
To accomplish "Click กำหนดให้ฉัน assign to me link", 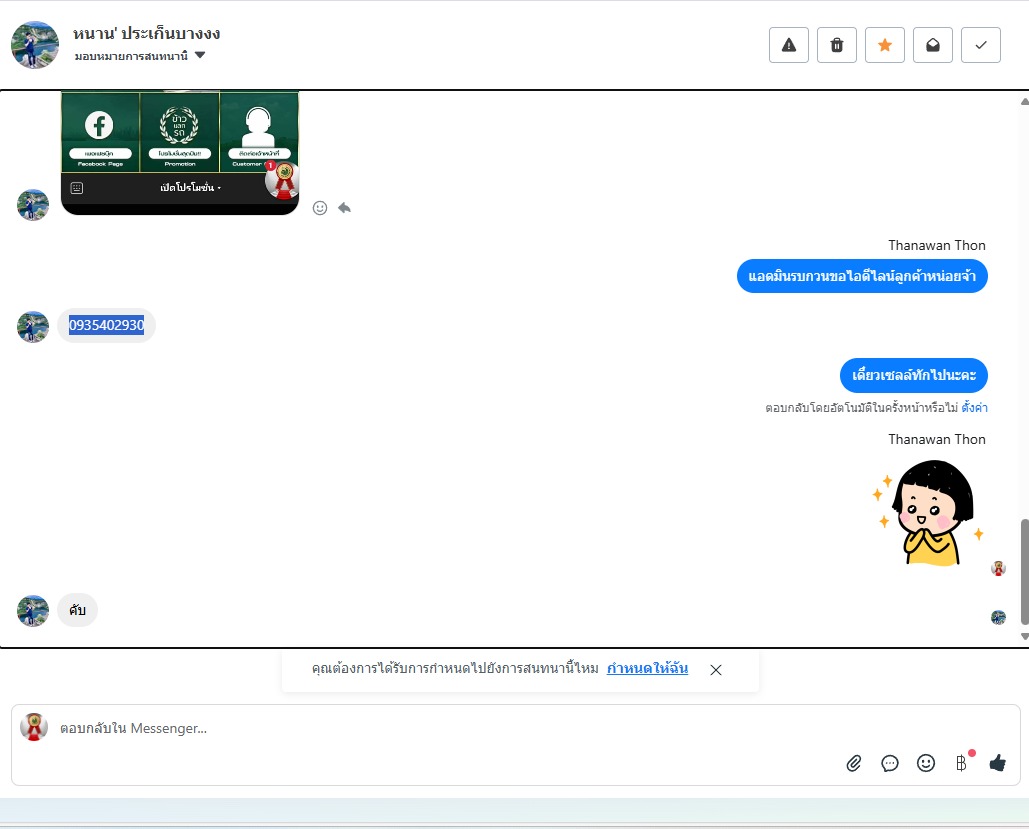I will click(647, 668).
